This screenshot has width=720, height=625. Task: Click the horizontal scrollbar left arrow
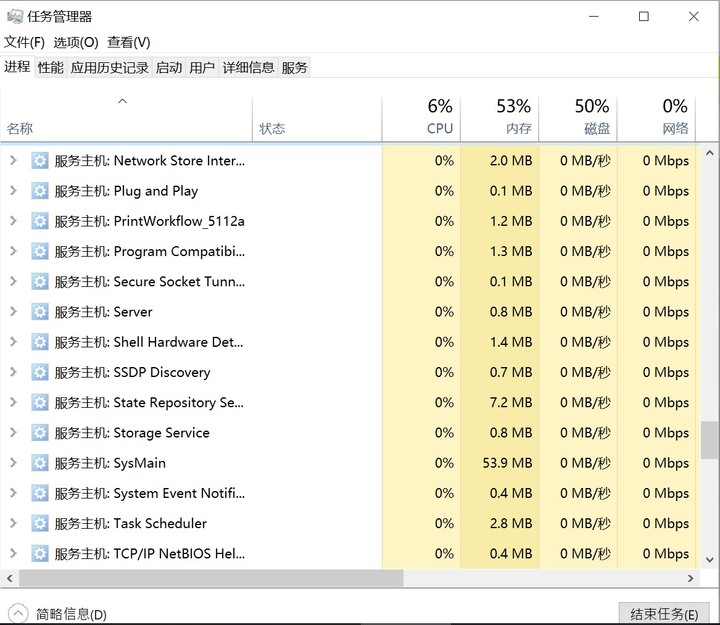pos(9,578)
